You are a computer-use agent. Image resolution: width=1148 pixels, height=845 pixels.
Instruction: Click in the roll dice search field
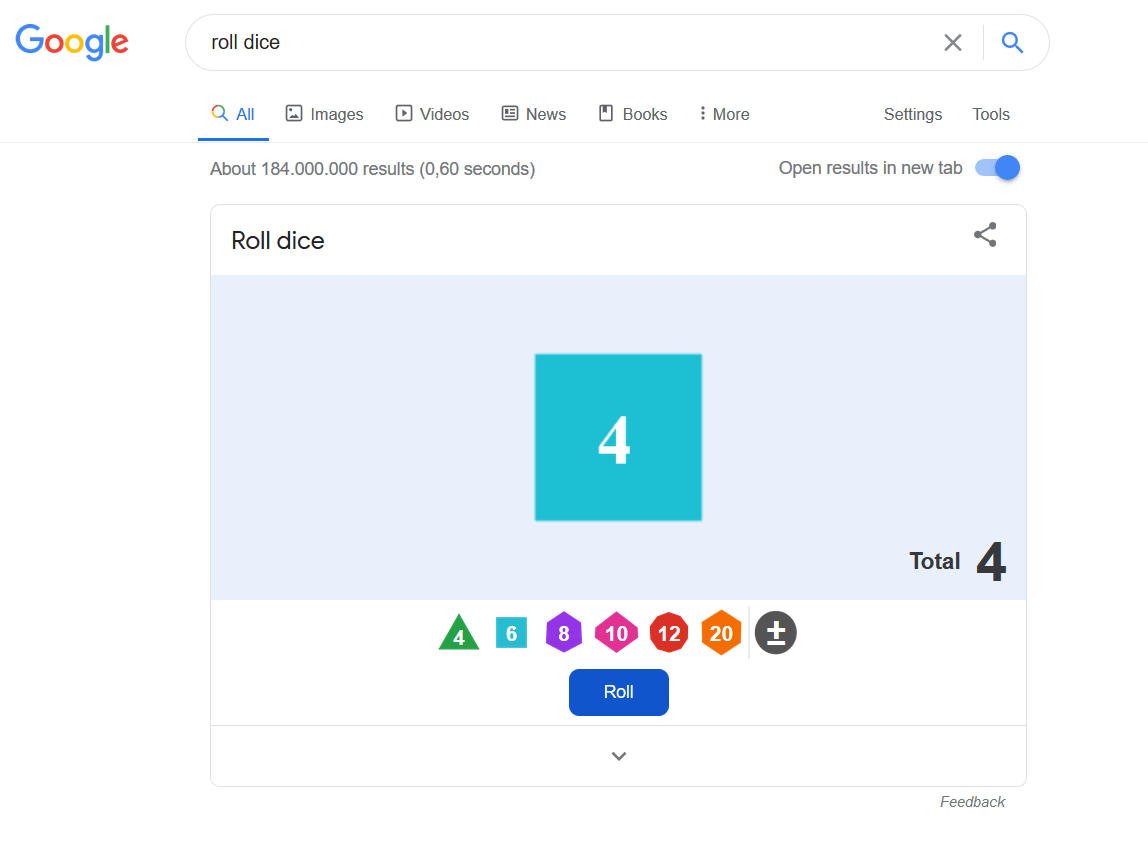[x=560, y=42]
